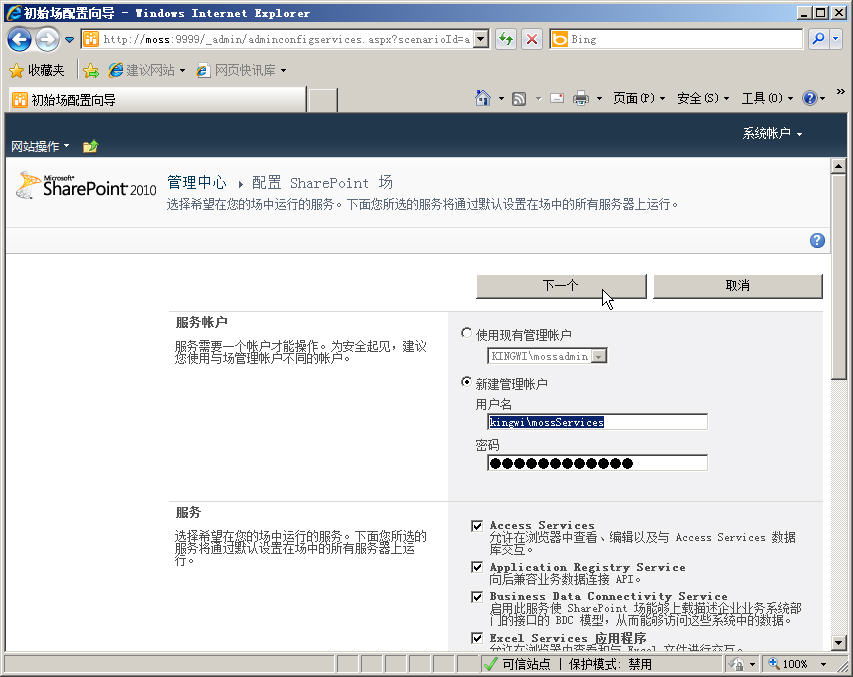
Task: Click the vertical scrollbar thumb
Action: pos(838,276)
